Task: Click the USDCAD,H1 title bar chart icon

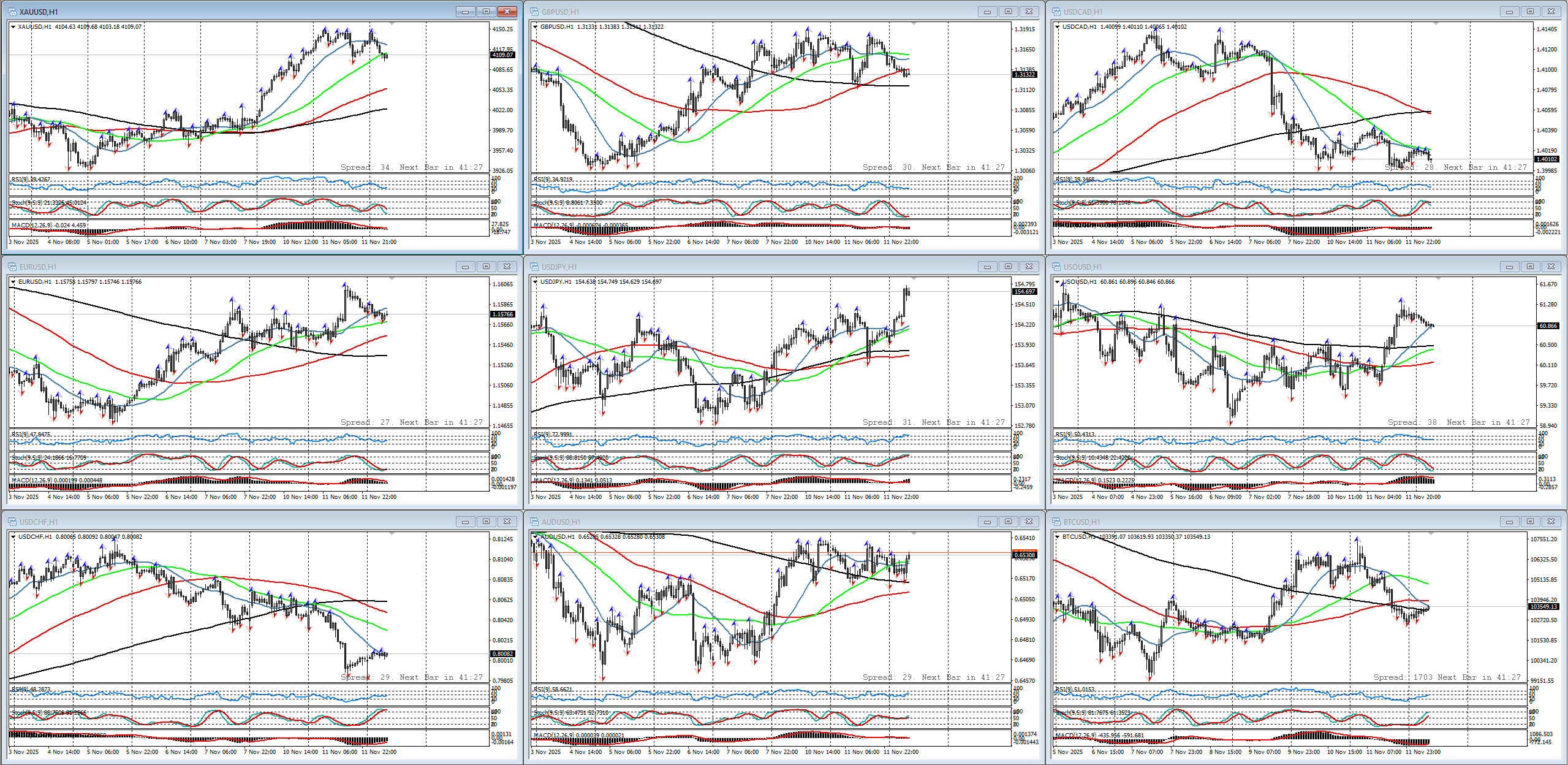Action: pos(1056,12)
